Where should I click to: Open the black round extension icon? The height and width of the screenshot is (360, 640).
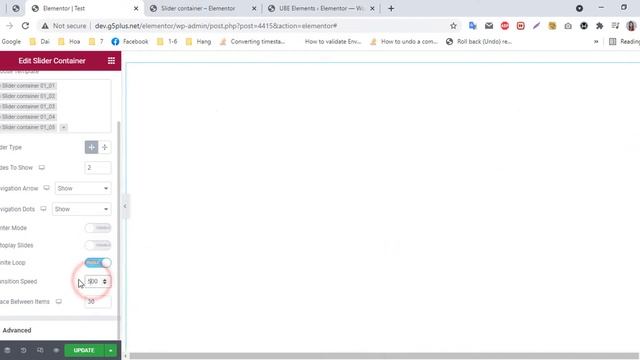pyautogui.click(x=584, y=26)
